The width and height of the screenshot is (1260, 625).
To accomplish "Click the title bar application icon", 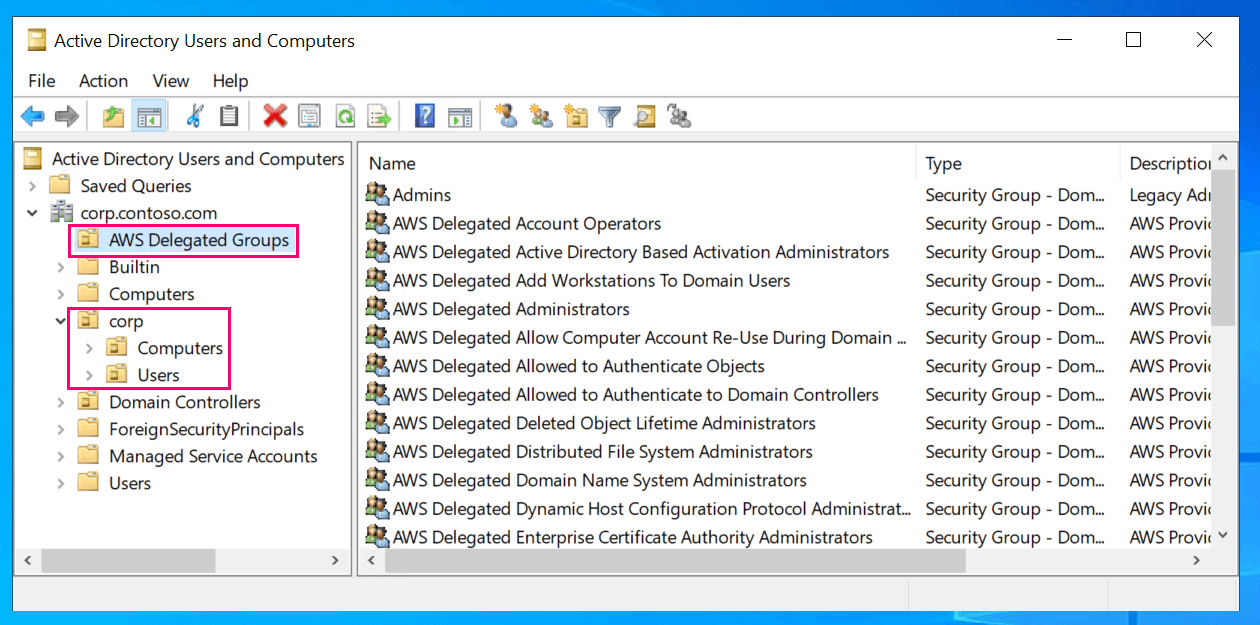I will (37, 41).
